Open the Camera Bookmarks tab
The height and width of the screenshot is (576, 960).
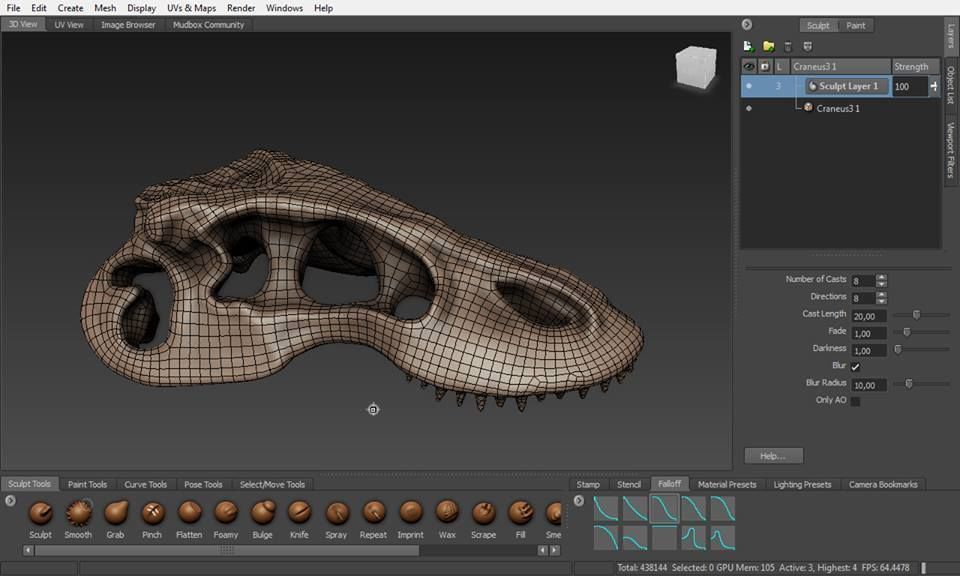pyautogui.click(x=883, y=484)
